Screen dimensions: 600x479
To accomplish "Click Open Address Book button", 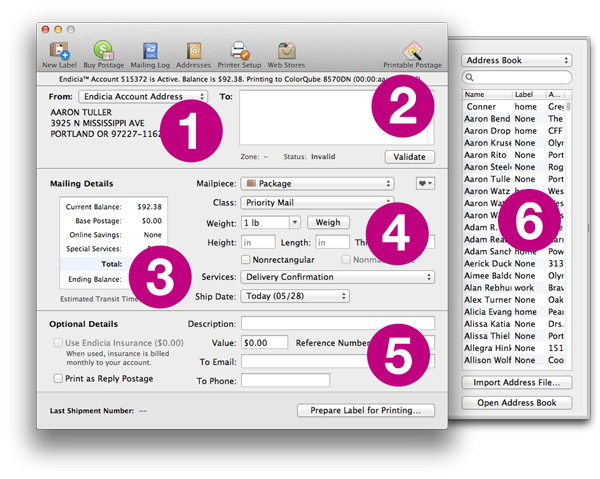I will click(517, 403).
